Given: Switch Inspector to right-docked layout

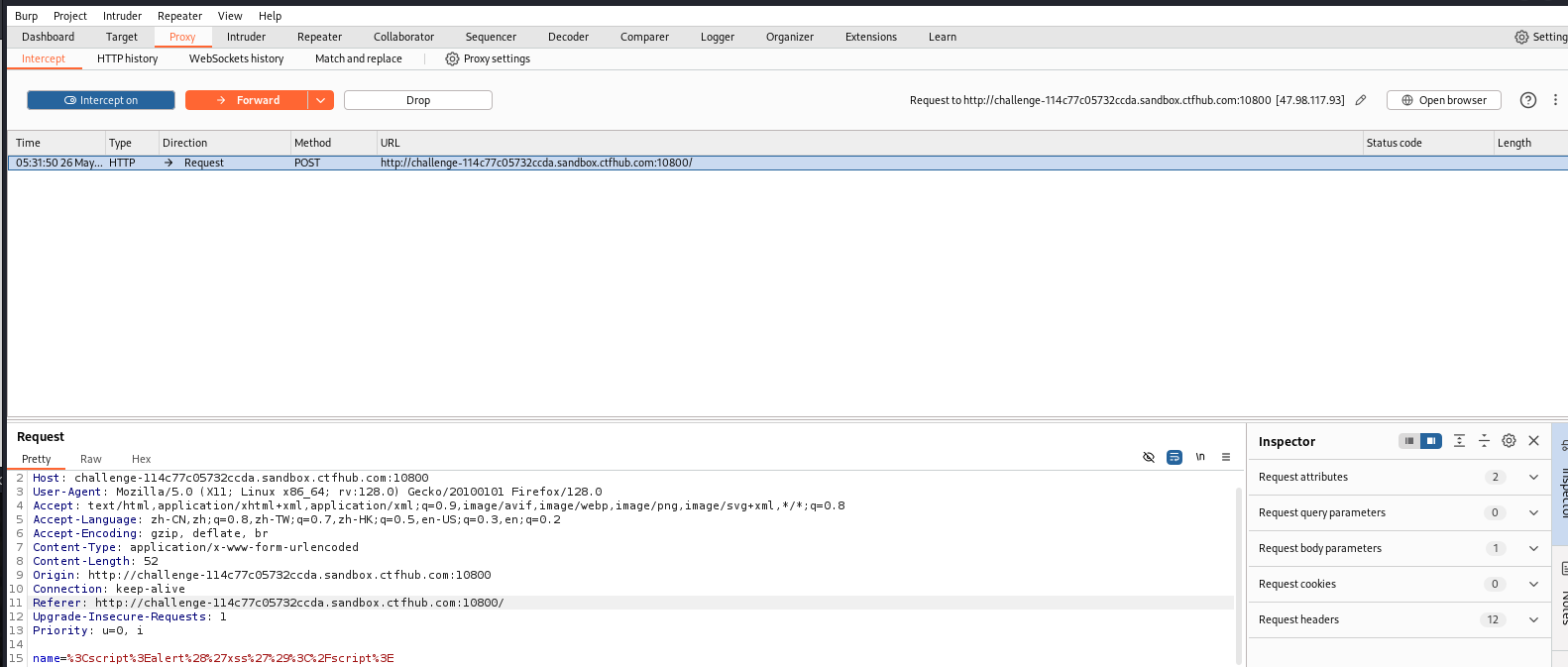Looking at the screenshot, I should [x=1431, y=441].
